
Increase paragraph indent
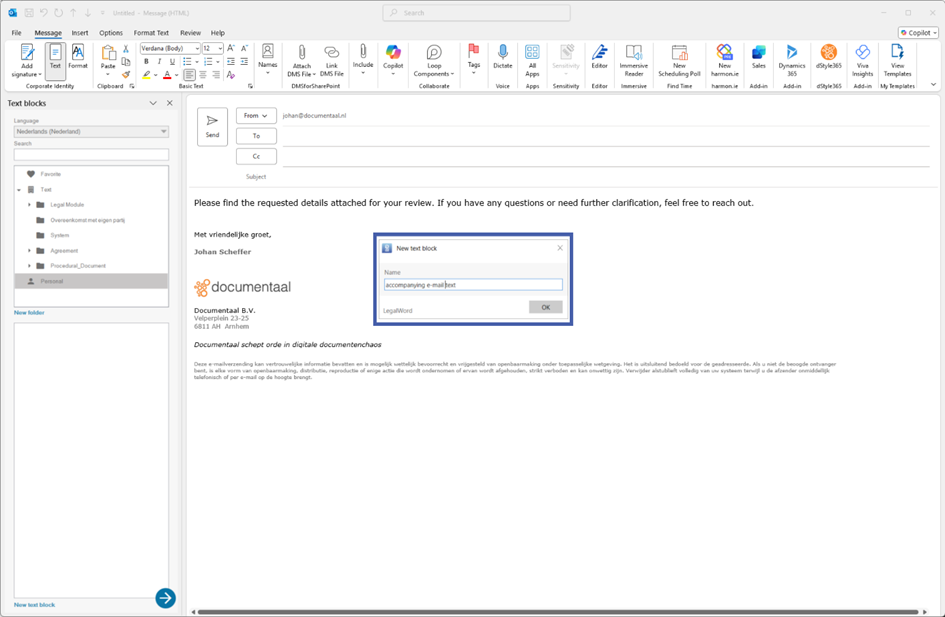click(x=244, y=61)
